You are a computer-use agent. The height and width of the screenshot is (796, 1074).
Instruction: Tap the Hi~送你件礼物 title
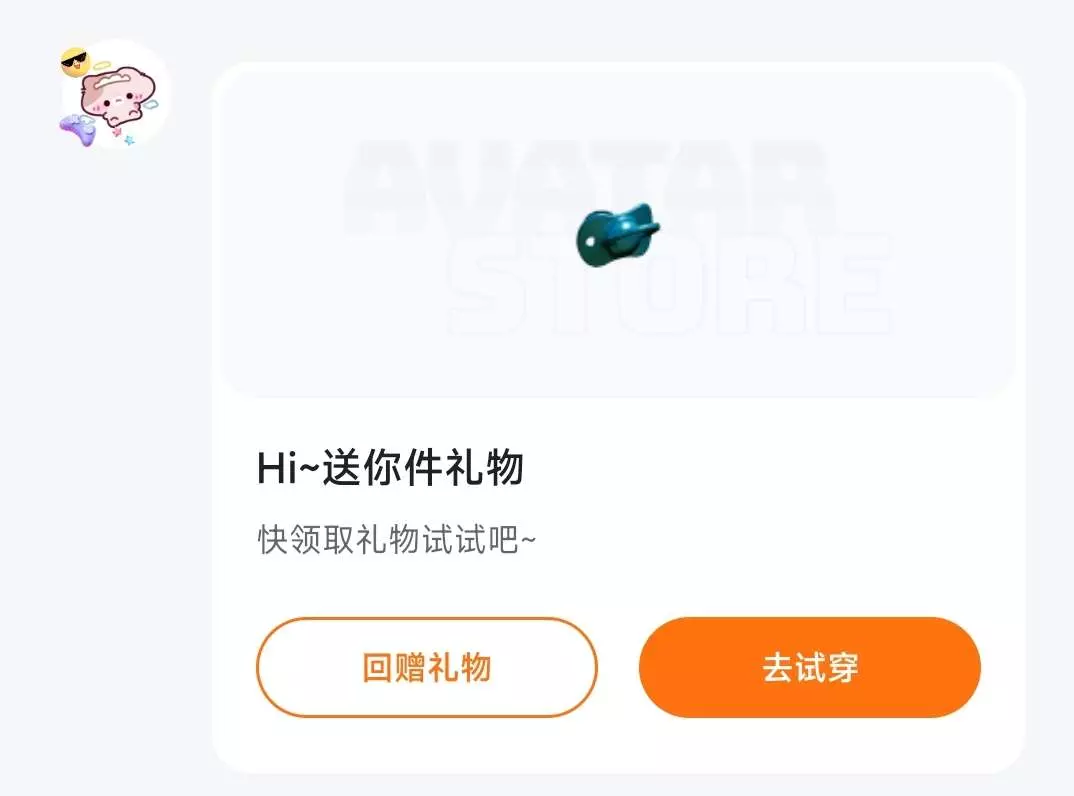click(390, 468)
